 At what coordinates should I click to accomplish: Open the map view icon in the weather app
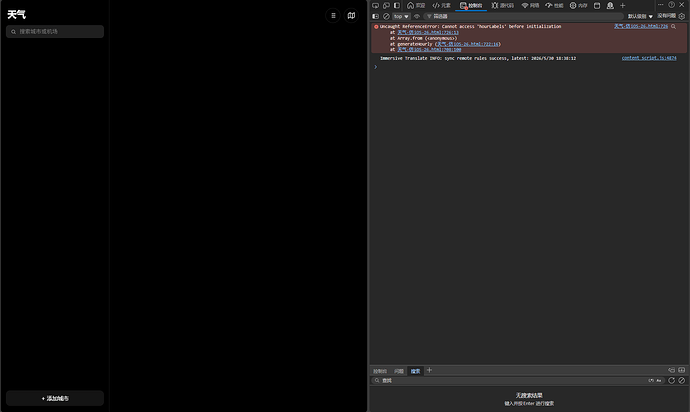point(351,15)
